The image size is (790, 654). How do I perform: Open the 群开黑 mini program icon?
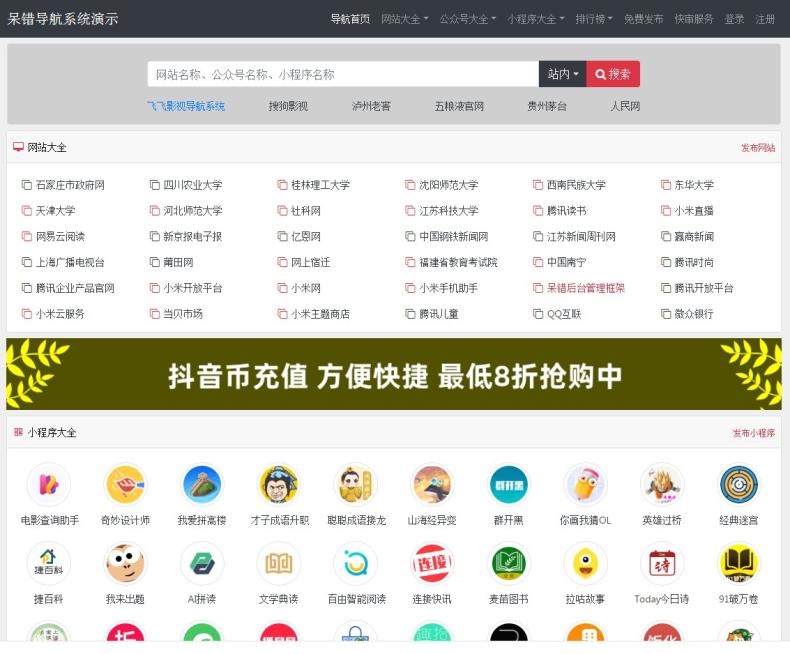pos(509,484)
